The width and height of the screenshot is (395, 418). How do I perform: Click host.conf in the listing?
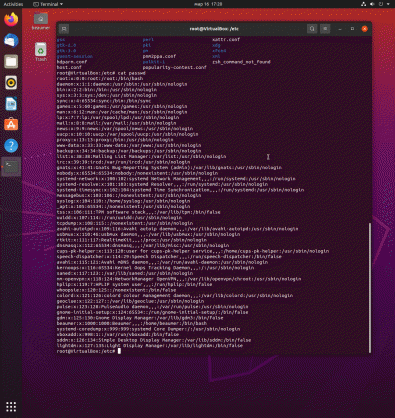(x=69, y=67)
